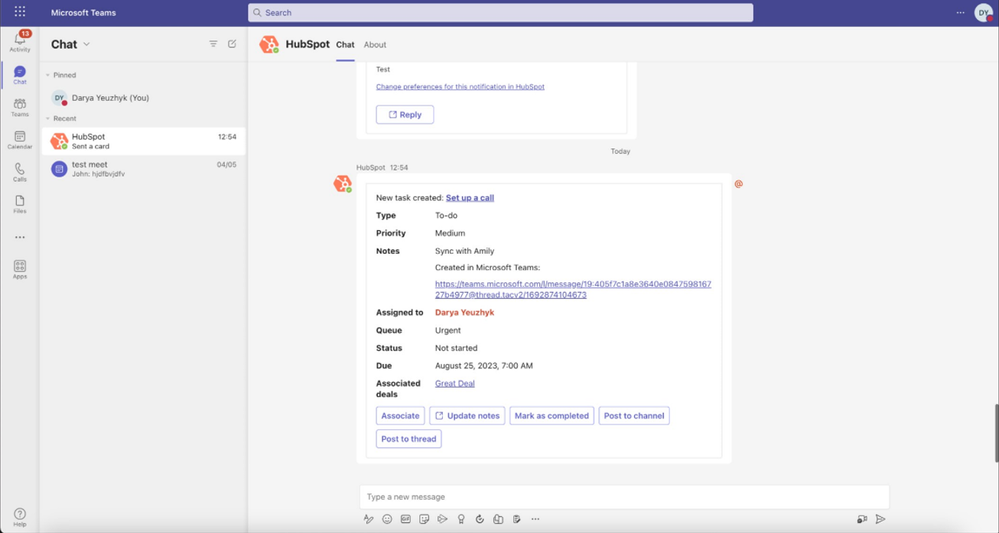The image size is (999, 533).
Task: Click the HubSpot logo in chat header
Action: [269, 45]
